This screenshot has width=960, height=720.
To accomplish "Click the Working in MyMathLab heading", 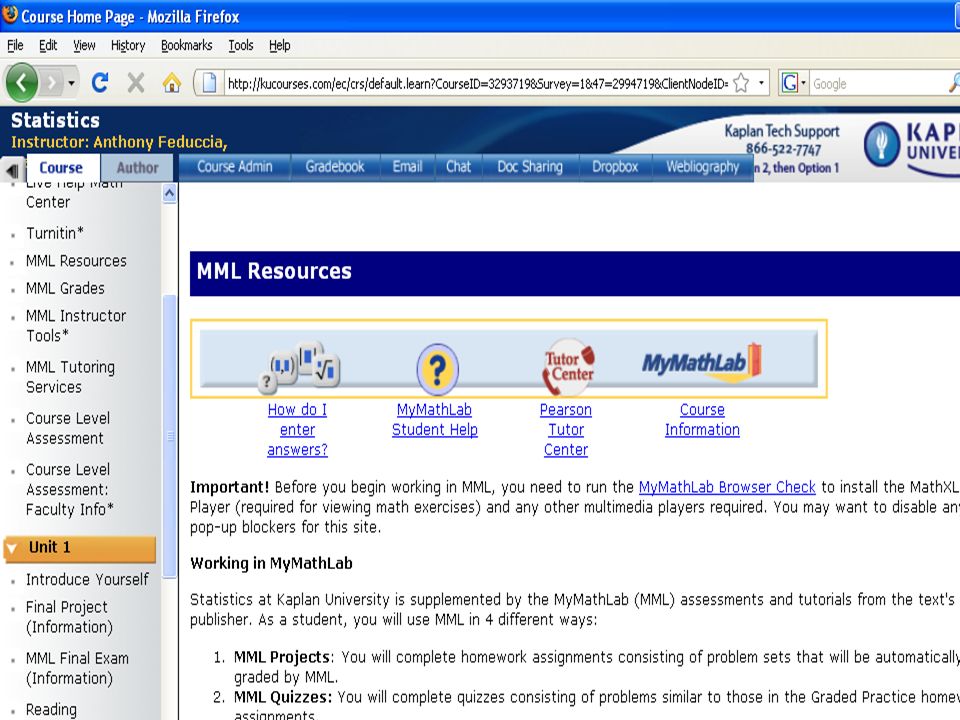I will pos(271,563).
